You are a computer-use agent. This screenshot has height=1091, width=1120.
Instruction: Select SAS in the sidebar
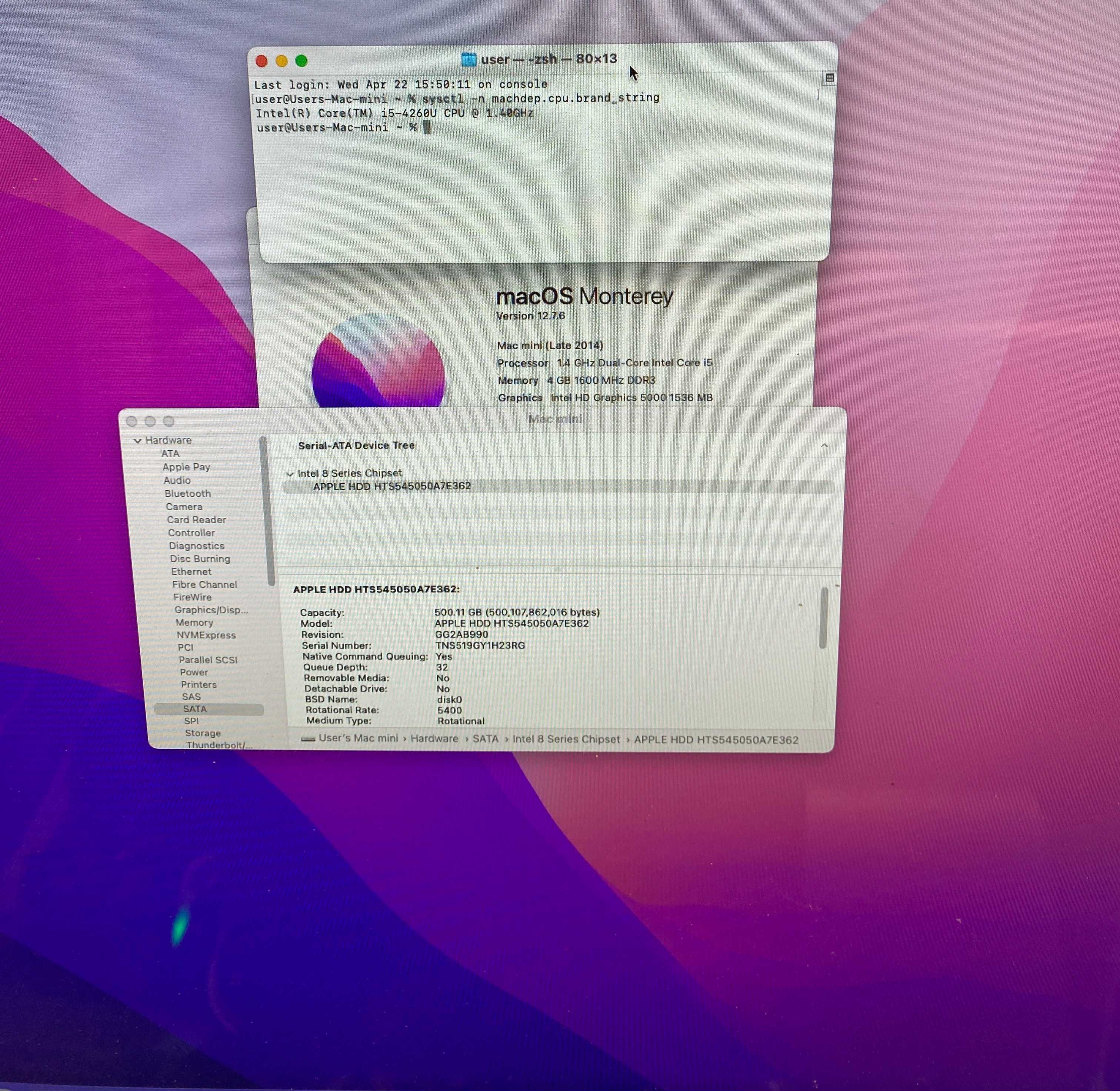point(191,697)
